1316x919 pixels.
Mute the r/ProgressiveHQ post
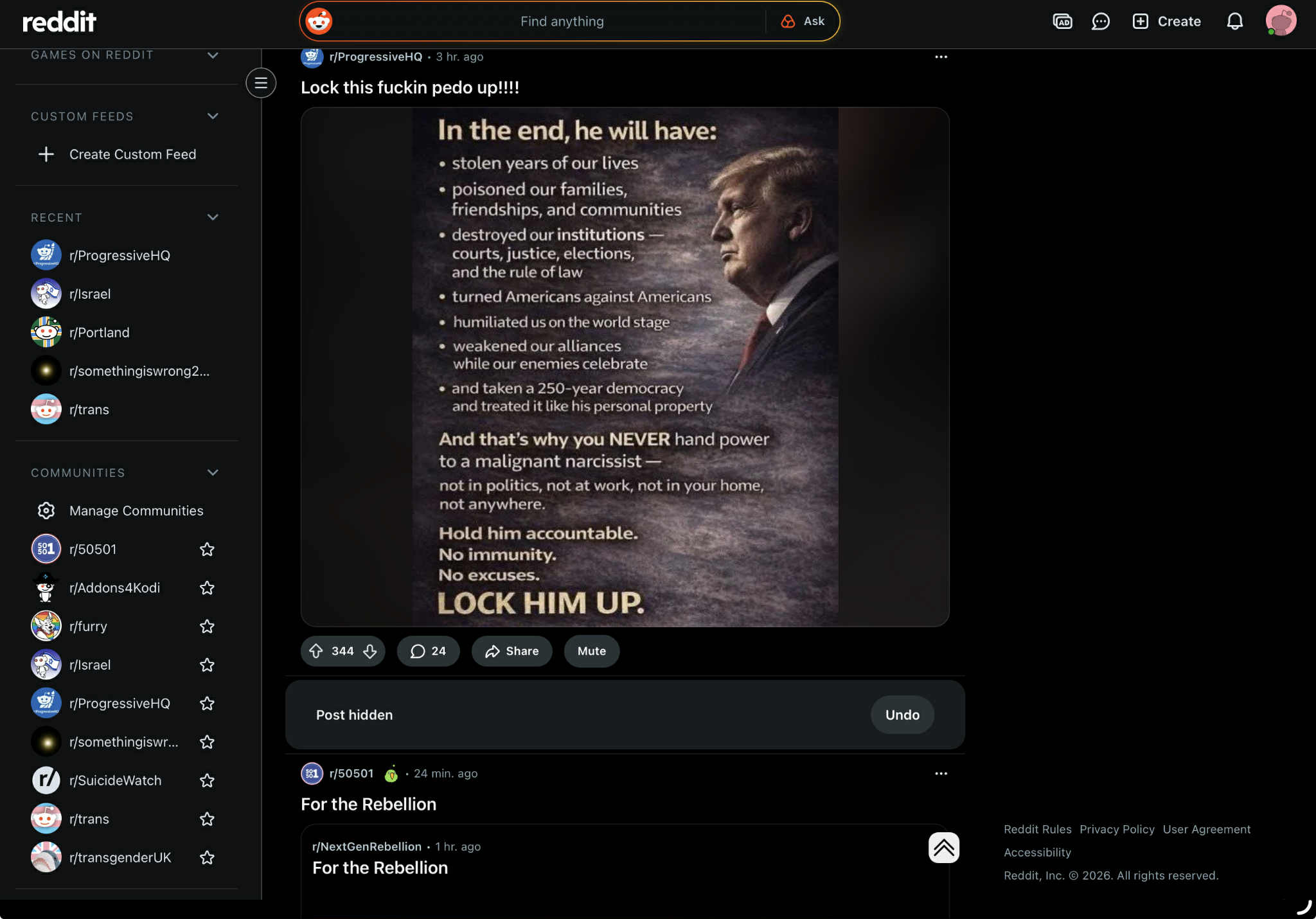click(x=591, y=651)
